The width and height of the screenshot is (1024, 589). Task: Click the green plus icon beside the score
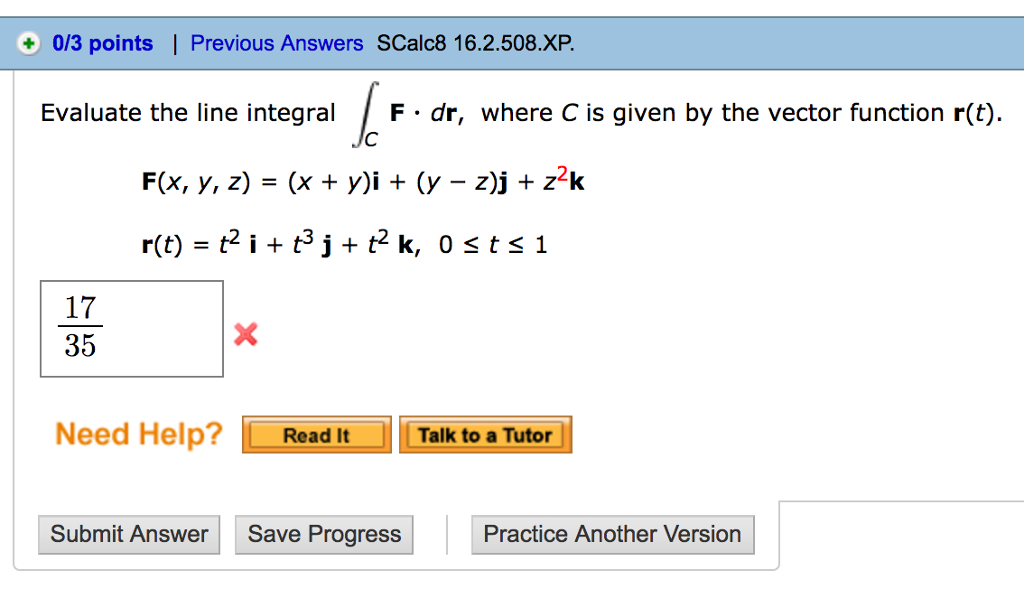(28, 43)
